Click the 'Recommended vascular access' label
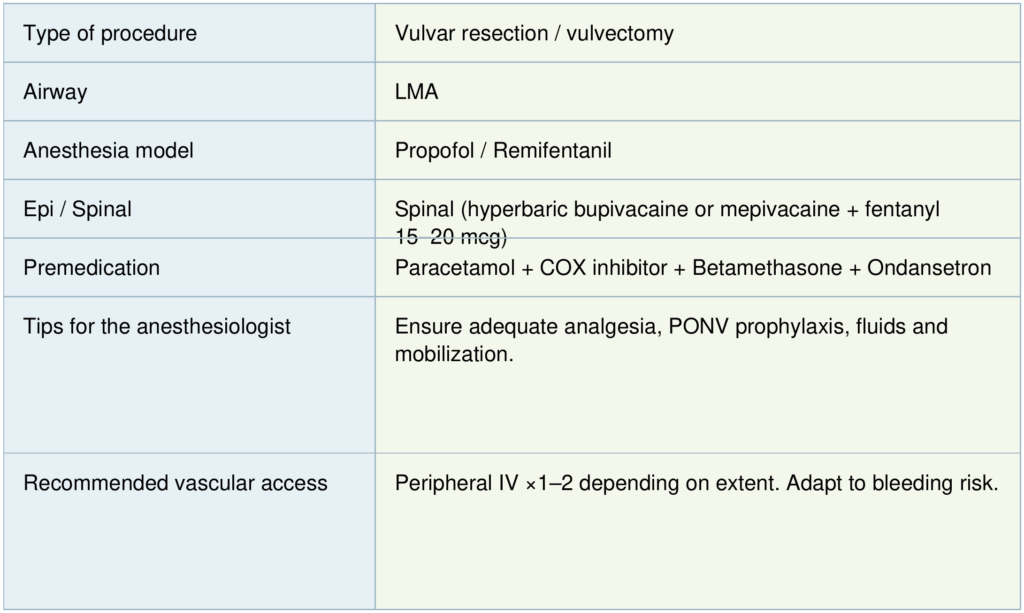Viewport: 1024px width, 613px height. pyautogui.click(x=175, y=484)
